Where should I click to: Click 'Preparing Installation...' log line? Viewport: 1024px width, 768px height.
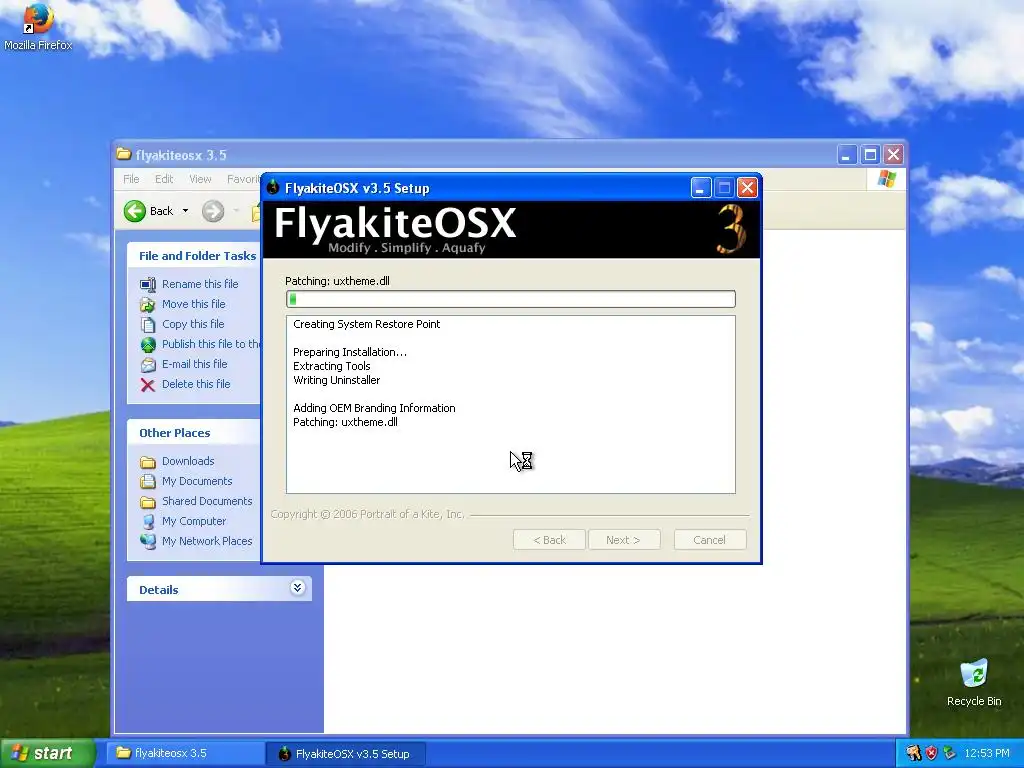pos(349,353)
